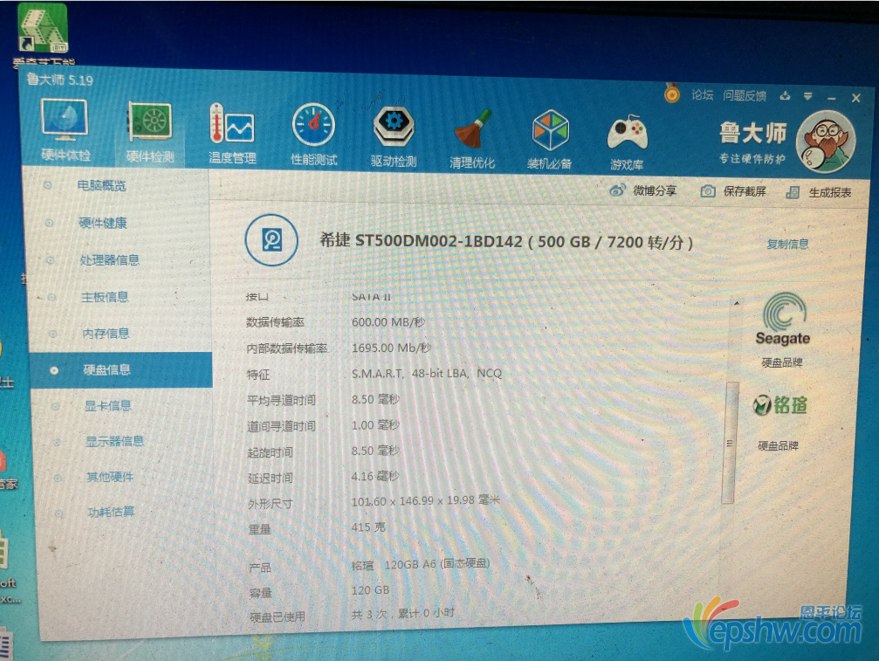
Task: Click the text "S.M.A.R.T, 48-bit LBA, NCQ"
Action: (426, 373)
